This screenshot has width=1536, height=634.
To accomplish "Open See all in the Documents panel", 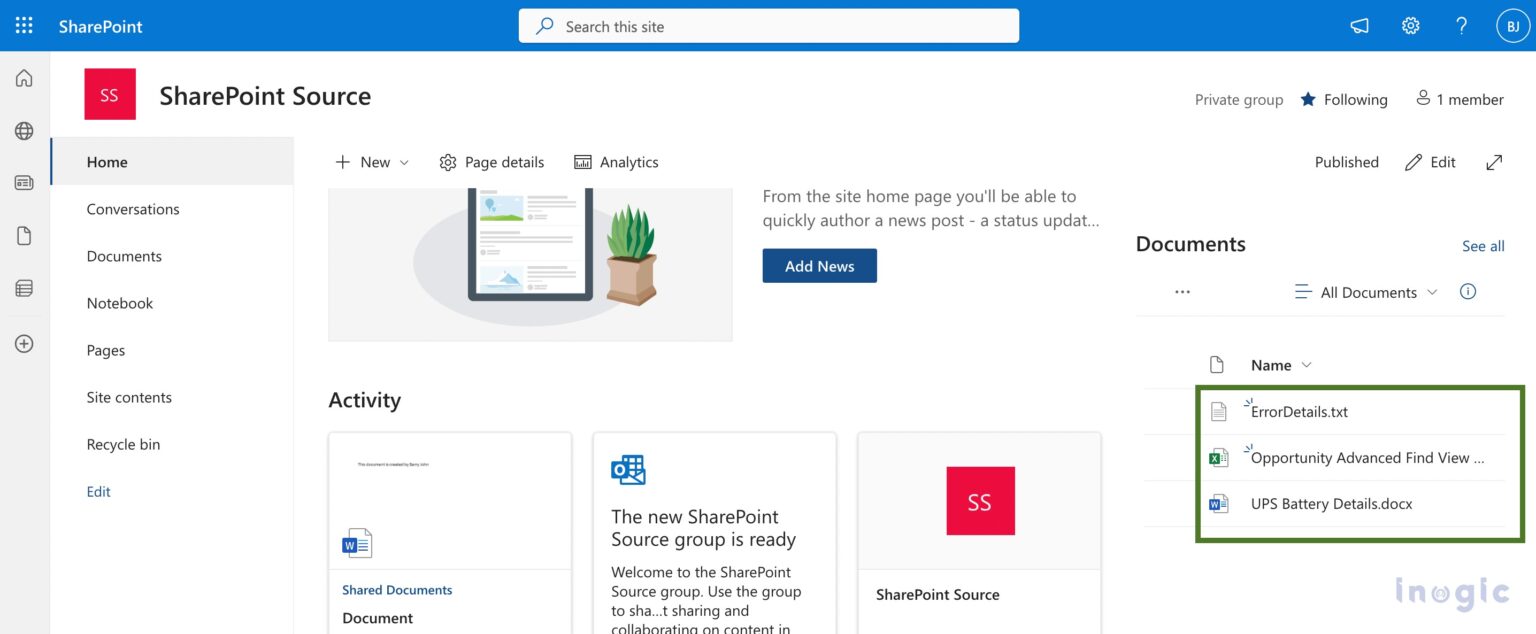I will point(1483,245).
